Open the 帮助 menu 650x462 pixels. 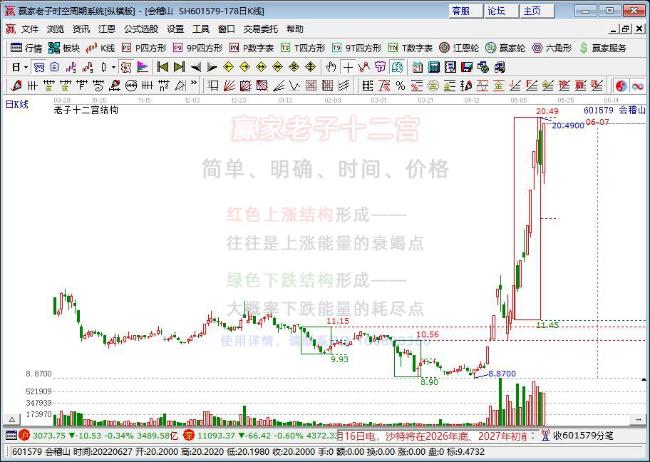pyautogui.click(x=295, y=29)
